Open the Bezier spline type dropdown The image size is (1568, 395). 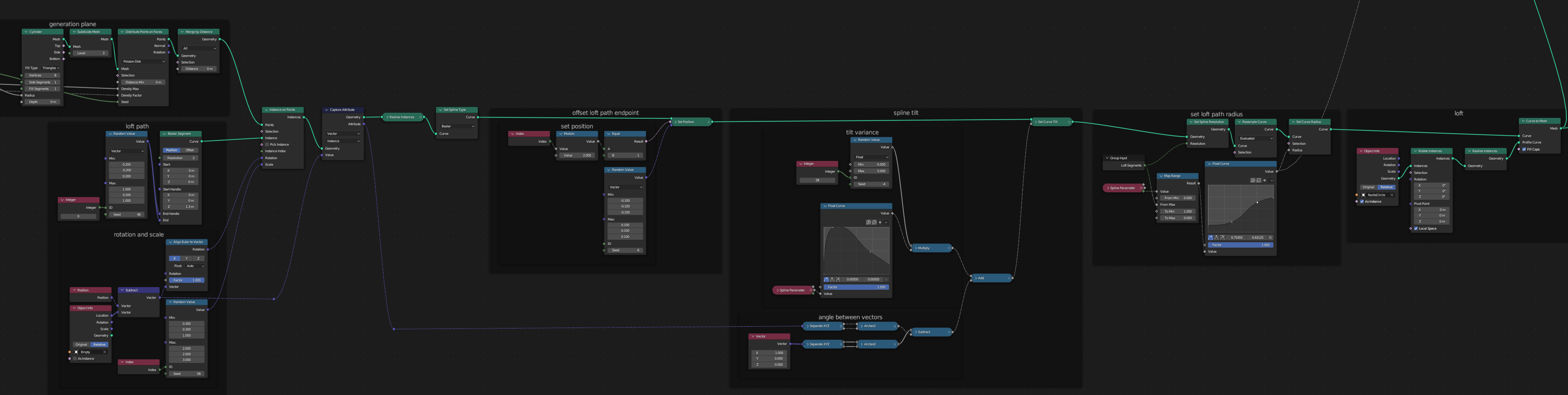[457, 126]
